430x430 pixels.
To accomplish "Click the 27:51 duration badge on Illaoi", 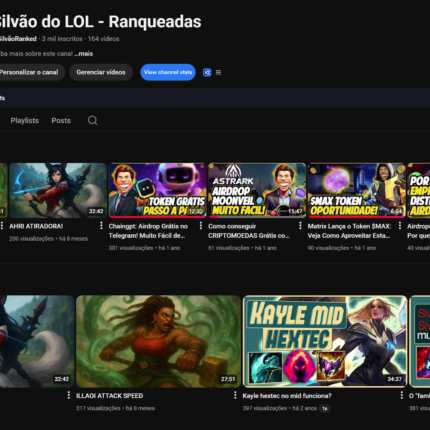I will [228, 379].
